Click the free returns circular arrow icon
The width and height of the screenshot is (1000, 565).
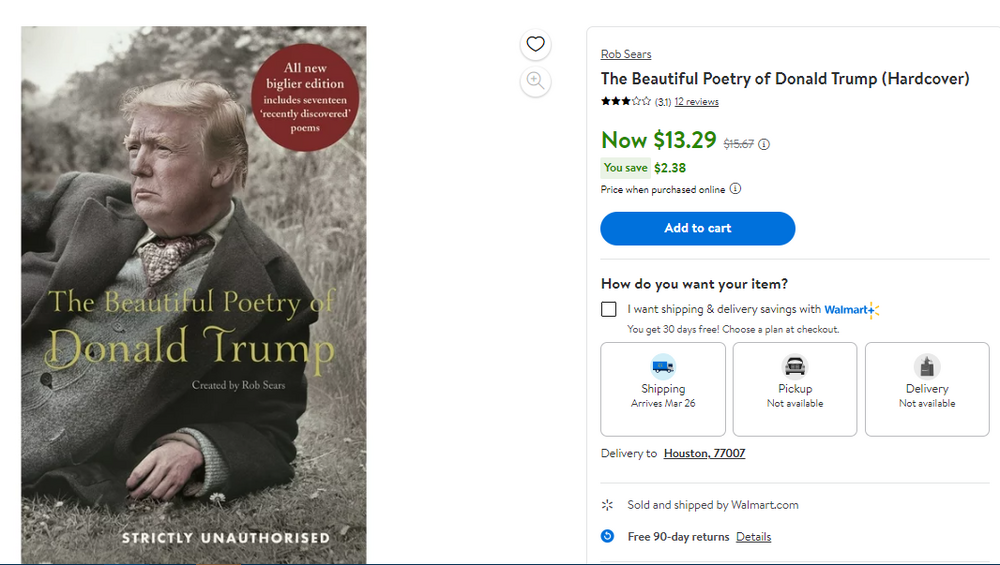[607, 536]
